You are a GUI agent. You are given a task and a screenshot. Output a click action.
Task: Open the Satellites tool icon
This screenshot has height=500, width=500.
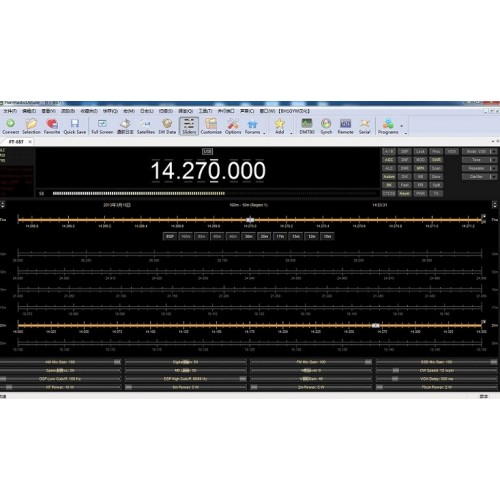pyautogui.click(x=146, y=124)
